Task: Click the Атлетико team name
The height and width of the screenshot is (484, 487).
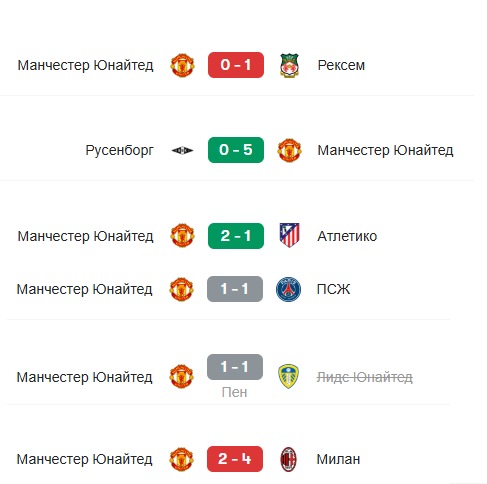Action: click(347, 236)
